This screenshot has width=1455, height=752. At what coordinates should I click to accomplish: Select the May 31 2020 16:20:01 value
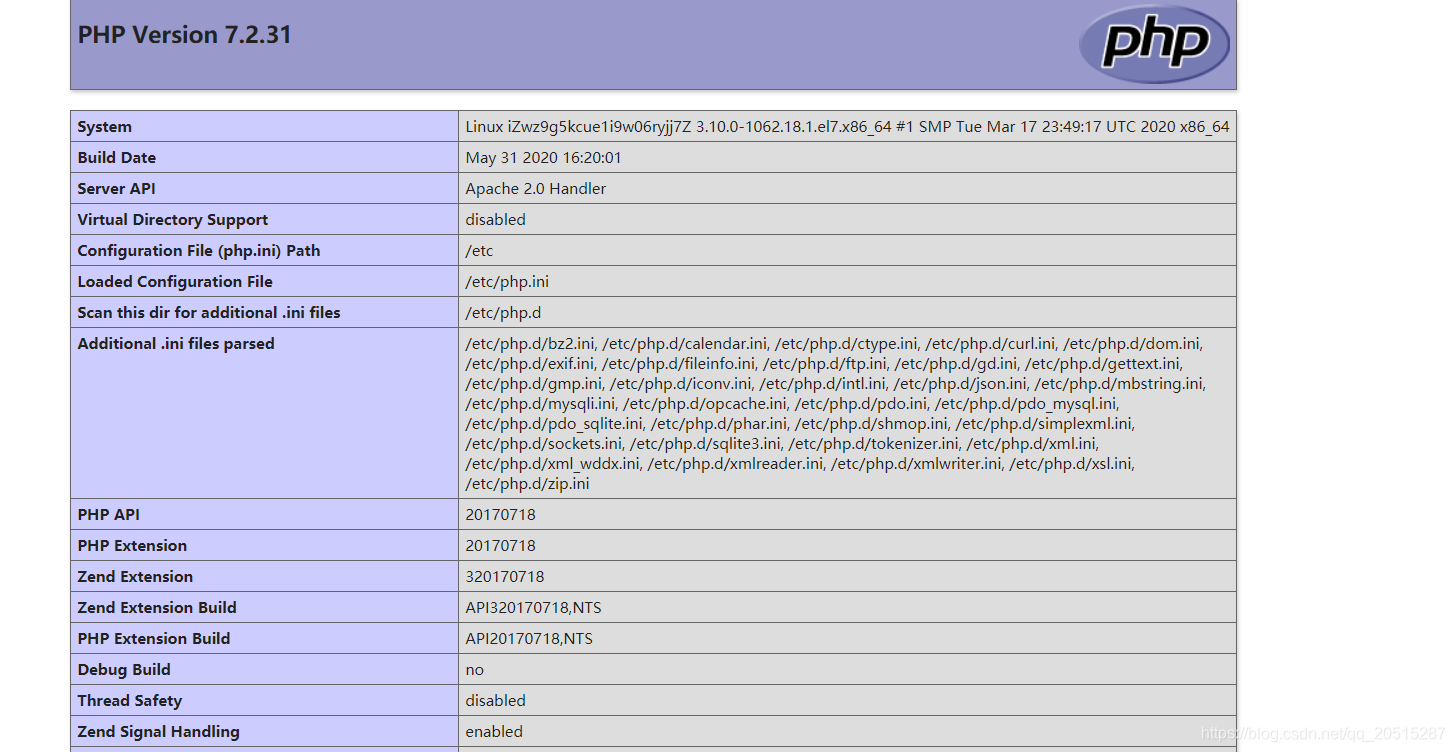(x=544, y=158)
